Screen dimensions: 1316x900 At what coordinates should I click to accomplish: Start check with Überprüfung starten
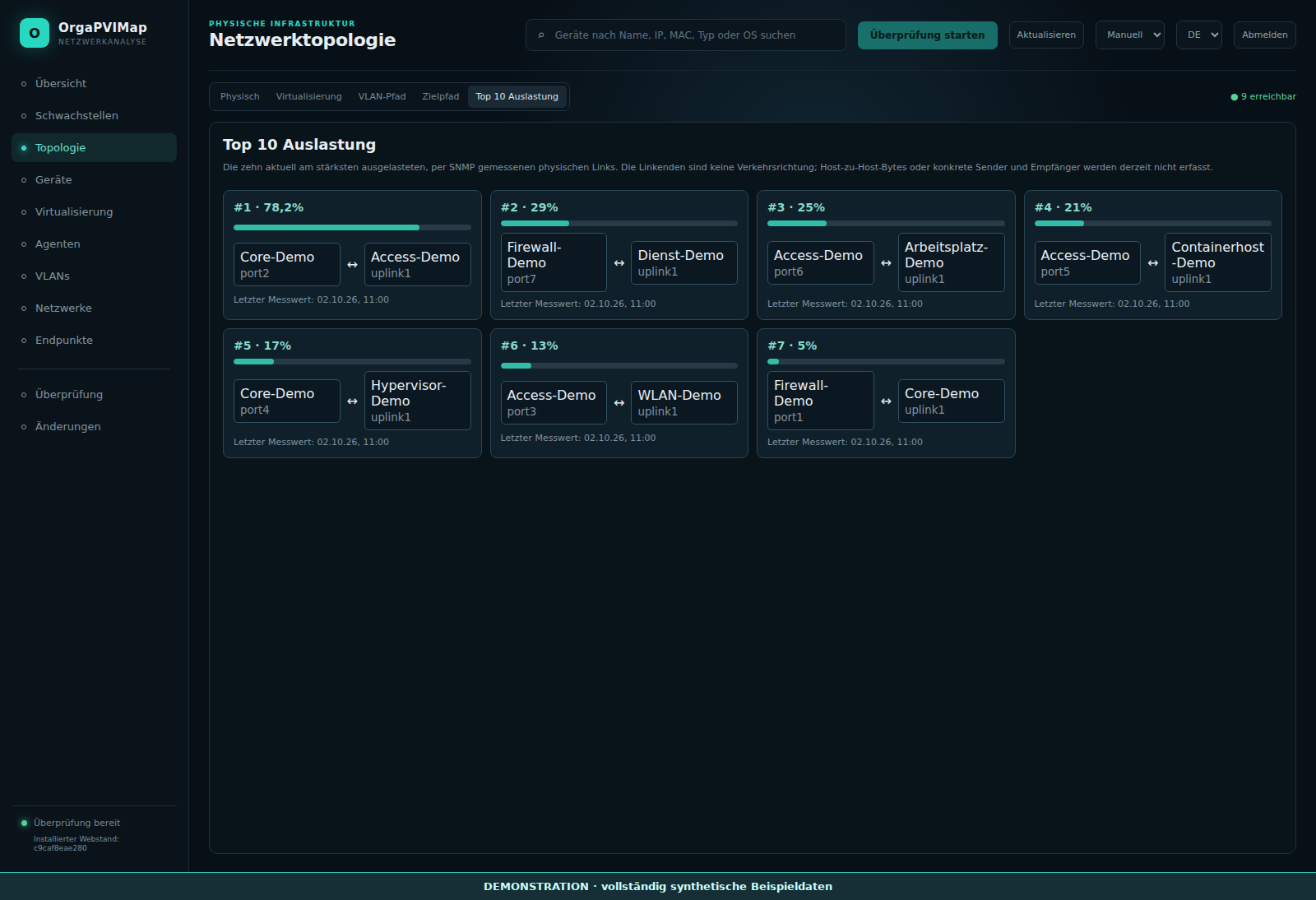click(928, 35)
